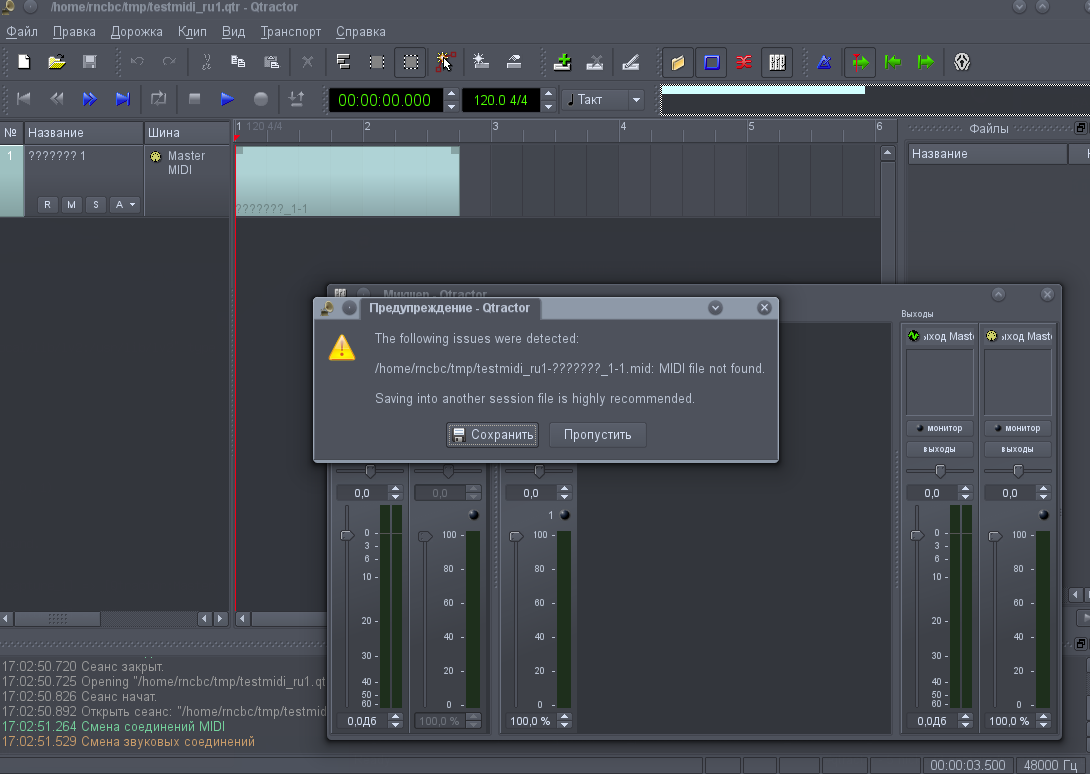Open a session file with the folder icon
Viewport: 1090px width, 774px height.
click(x=56, y=62)
